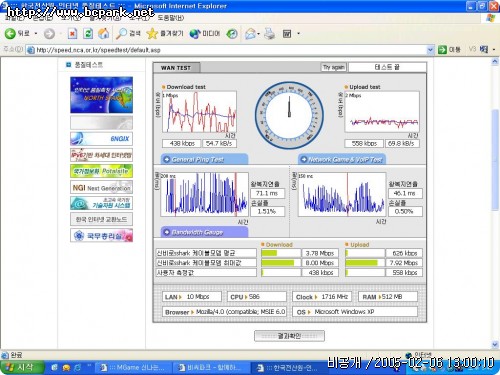Expand the Bandwidth Gauge section
This screenshot has height=375, width=500.
pyautogui.click(x=204, y=232)
